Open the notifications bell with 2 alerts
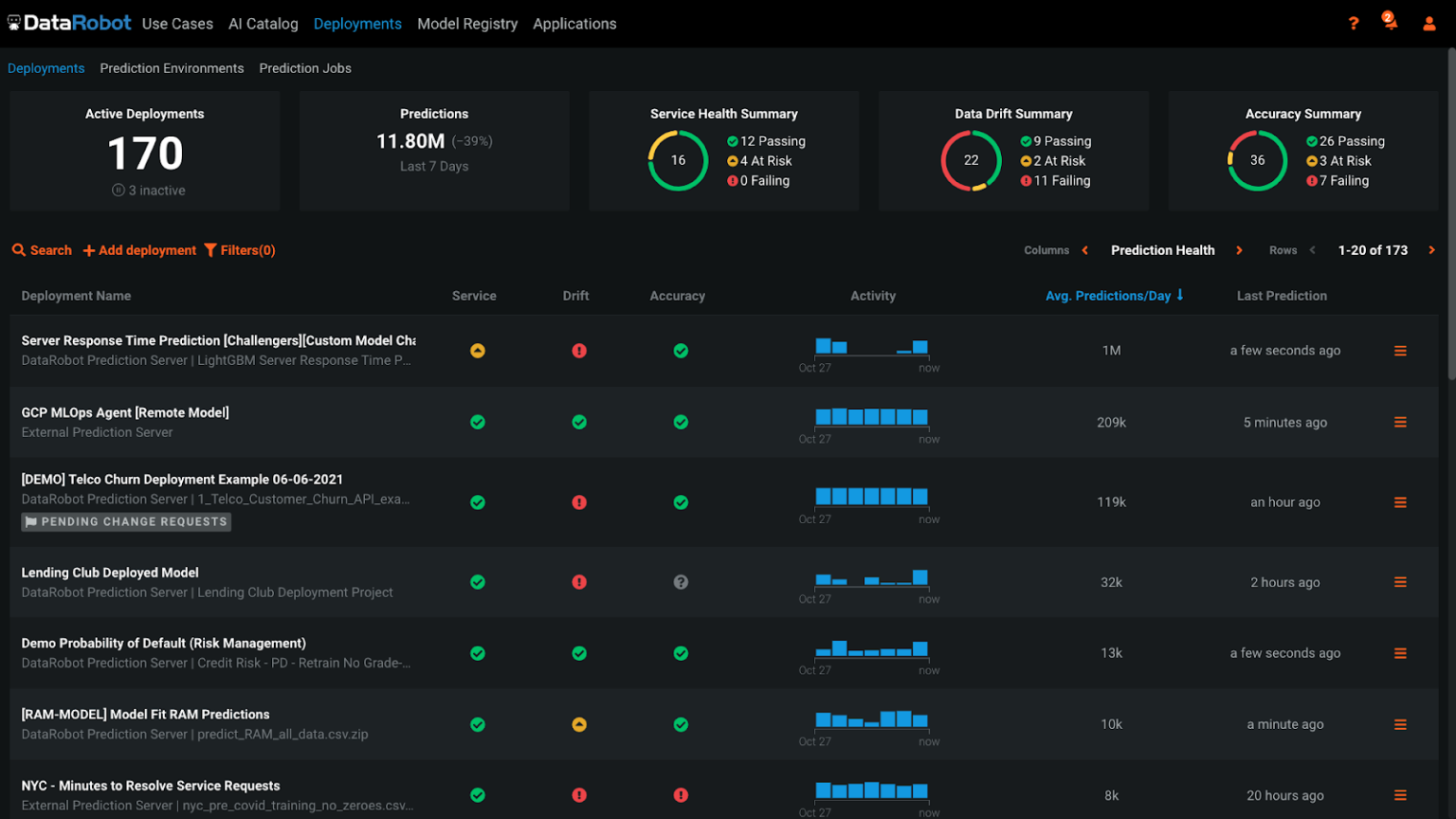 1390,24
